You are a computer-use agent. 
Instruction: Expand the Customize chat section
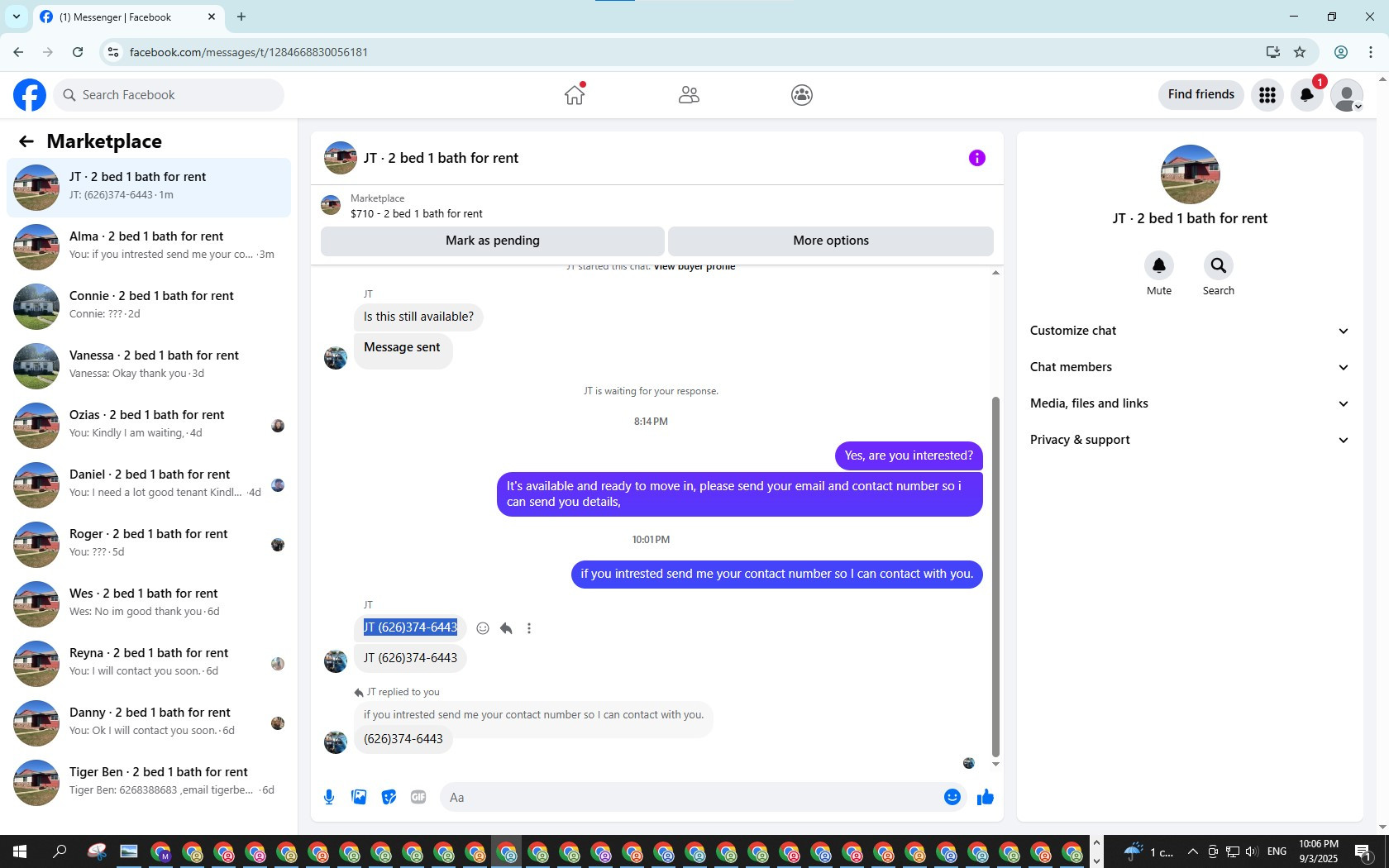pyautogui.click(x=1190, y=331)
